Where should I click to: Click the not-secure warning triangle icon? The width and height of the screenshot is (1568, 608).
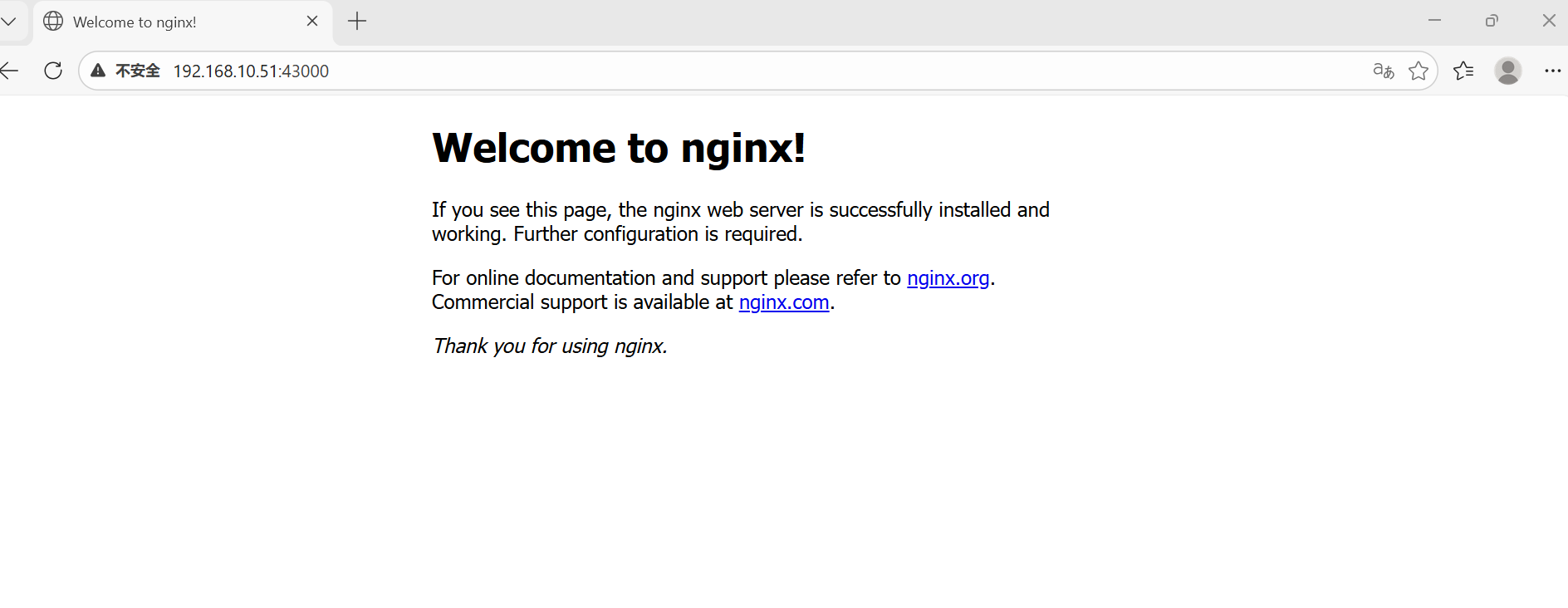[98, 71]
